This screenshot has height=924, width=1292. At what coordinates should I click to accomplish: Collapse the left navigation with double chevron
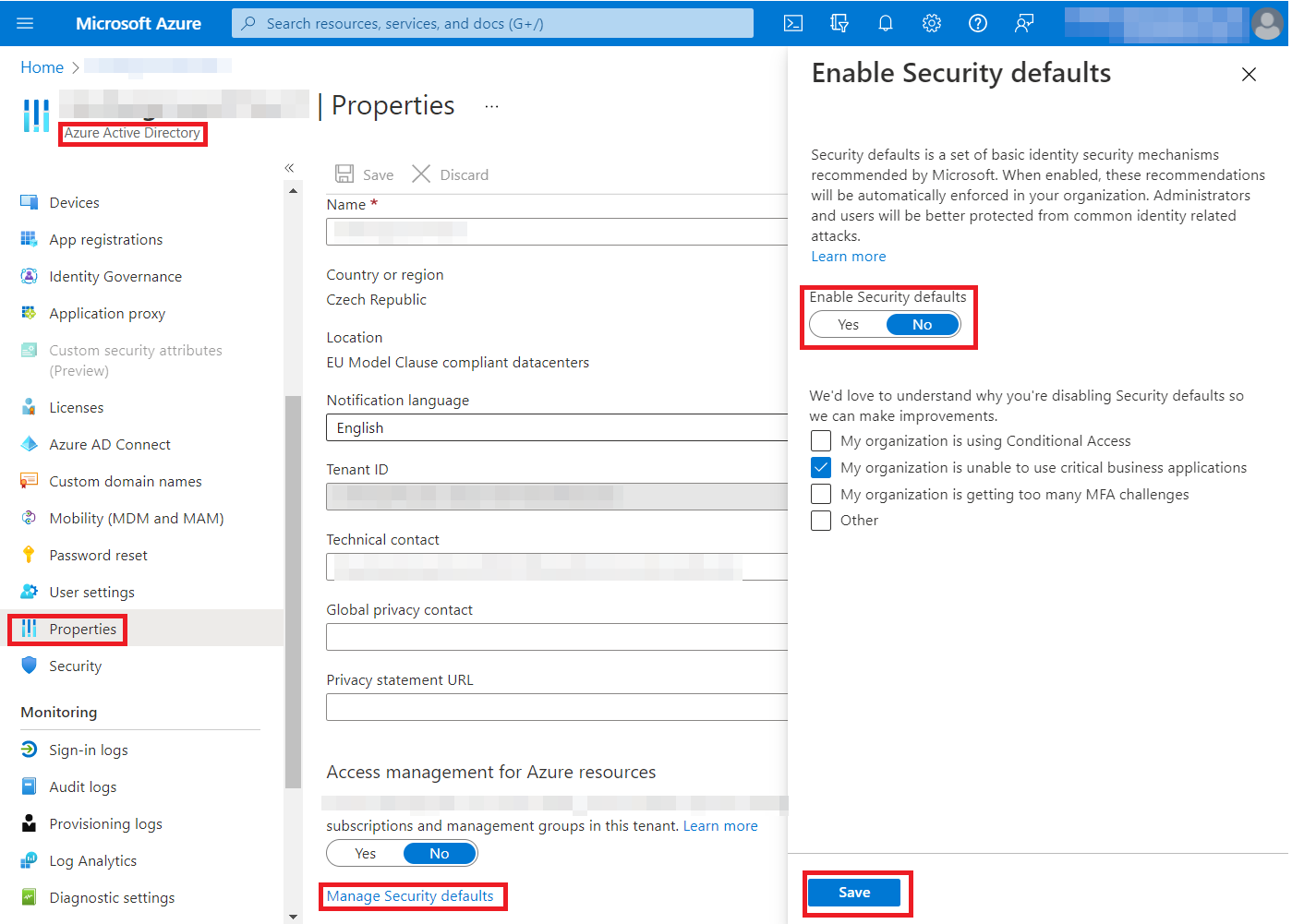[x=289, y=168]
